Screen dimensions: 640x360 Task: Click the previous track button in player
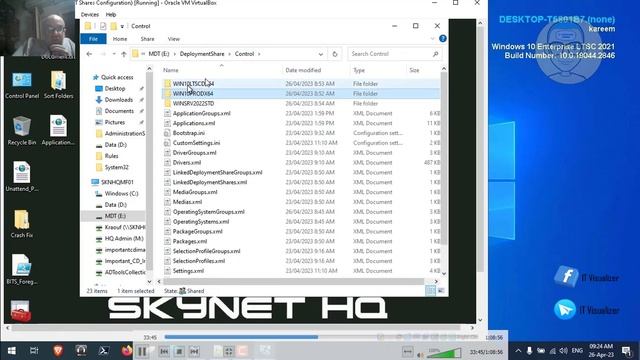(x=164, y=351)
